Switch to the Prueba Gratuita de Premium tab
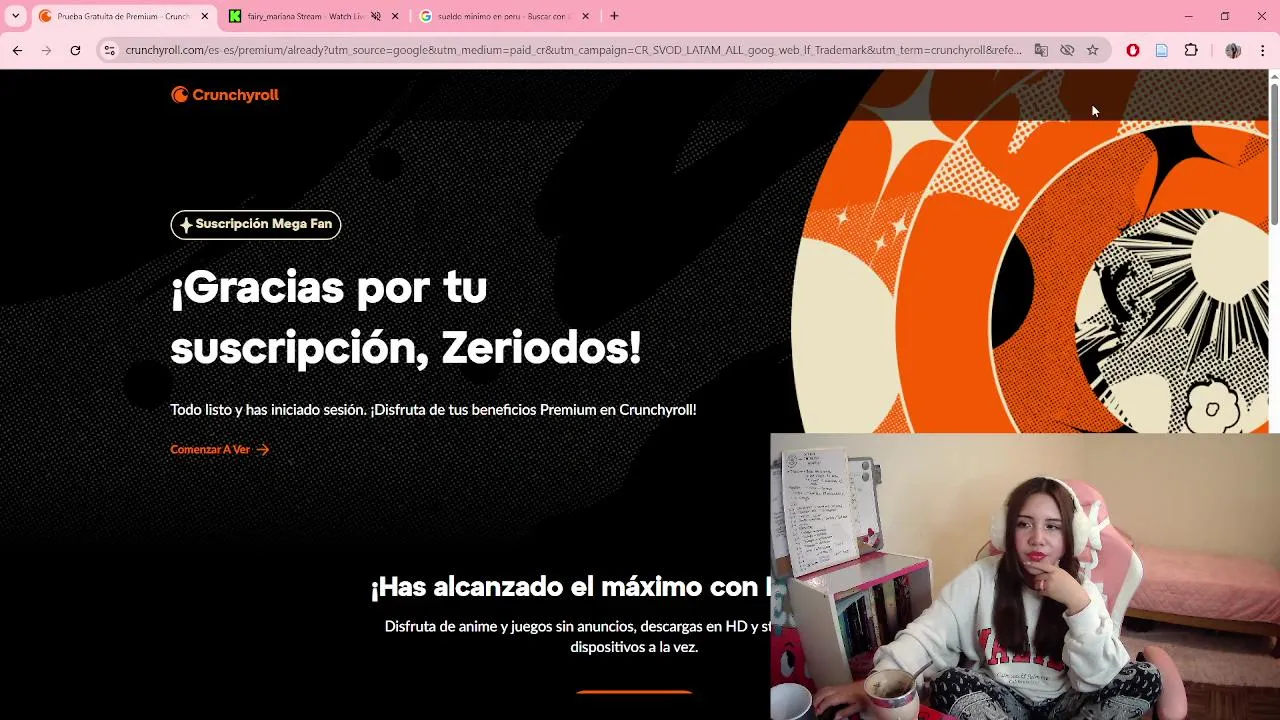1280x720 pixels. coord(123,16)
